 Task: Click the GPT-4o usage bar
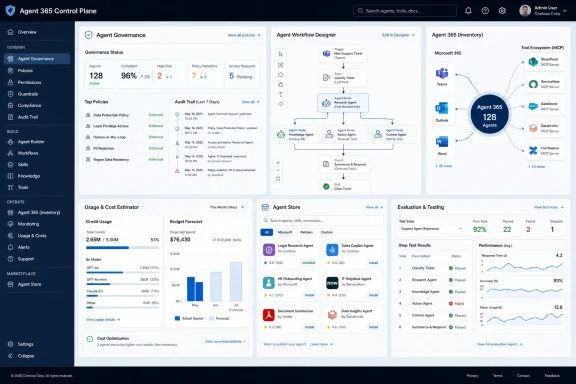point(122,272)
